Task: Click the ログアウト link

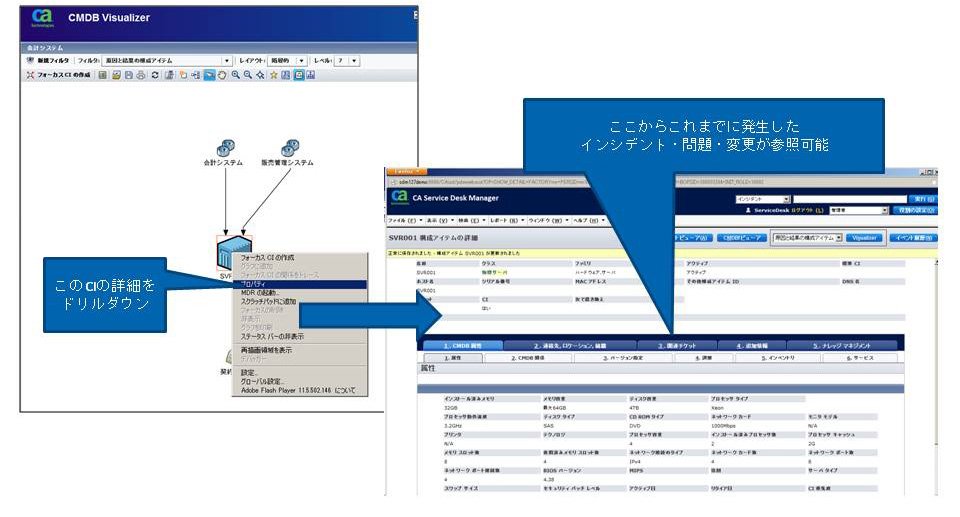Action: (x=807, y=210)
